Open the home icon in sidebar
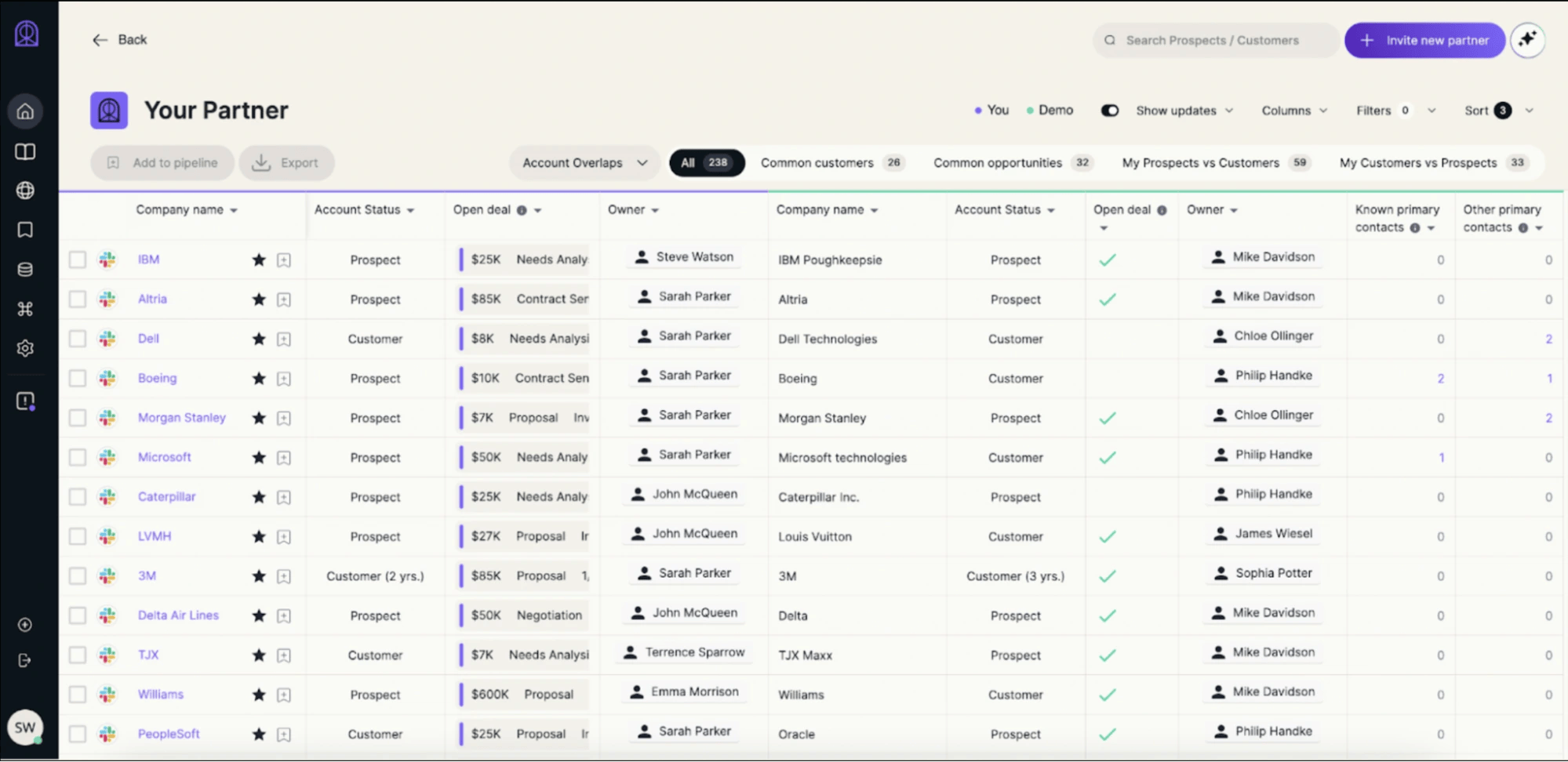Image resolution: width=1568 pixels, height=762 pixels. click(x=25, y=111)
